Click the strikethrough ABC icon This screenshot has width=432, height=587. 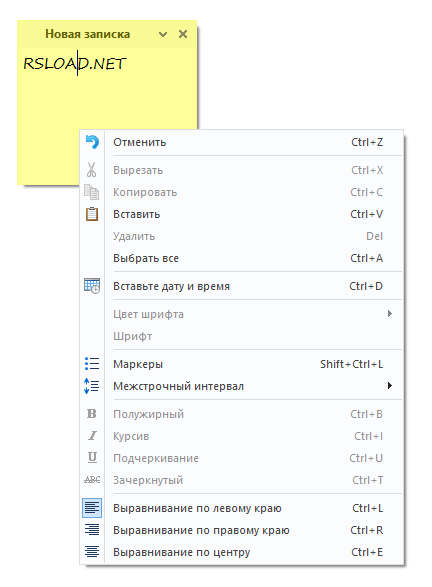click(x=92, y=480)
